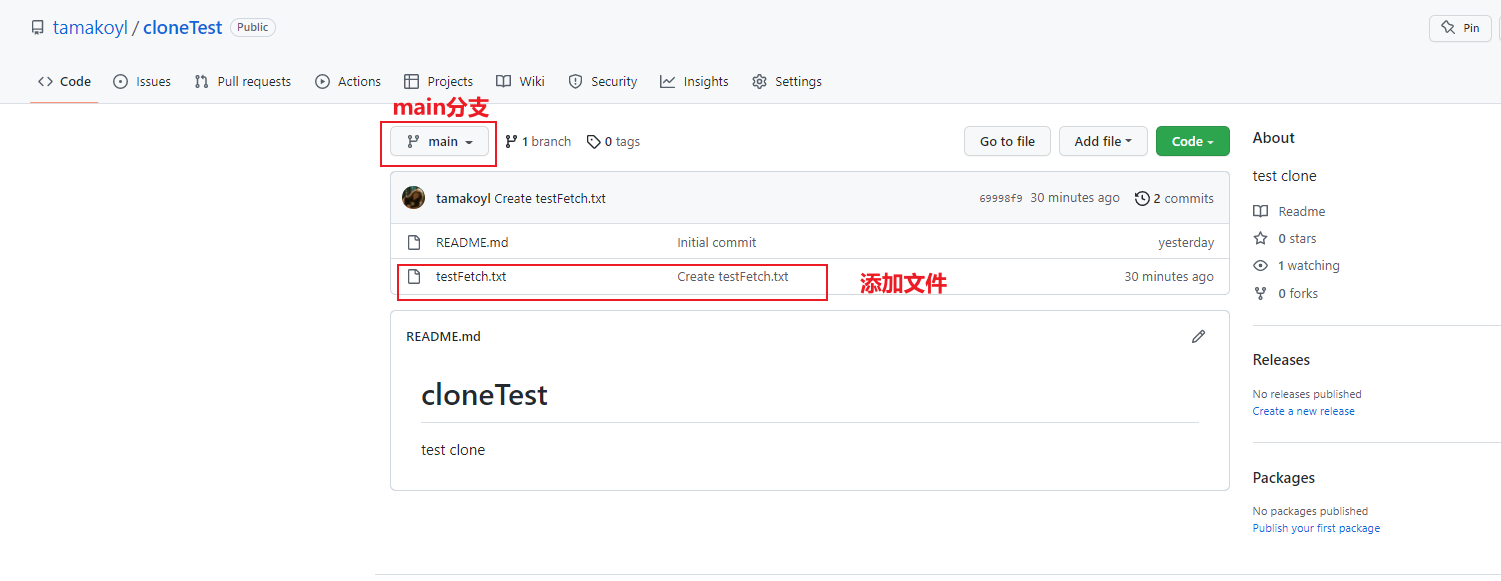The image size is (1501, 581).
Task: Click 'No releases published' text
Action: click(1307, 395)
